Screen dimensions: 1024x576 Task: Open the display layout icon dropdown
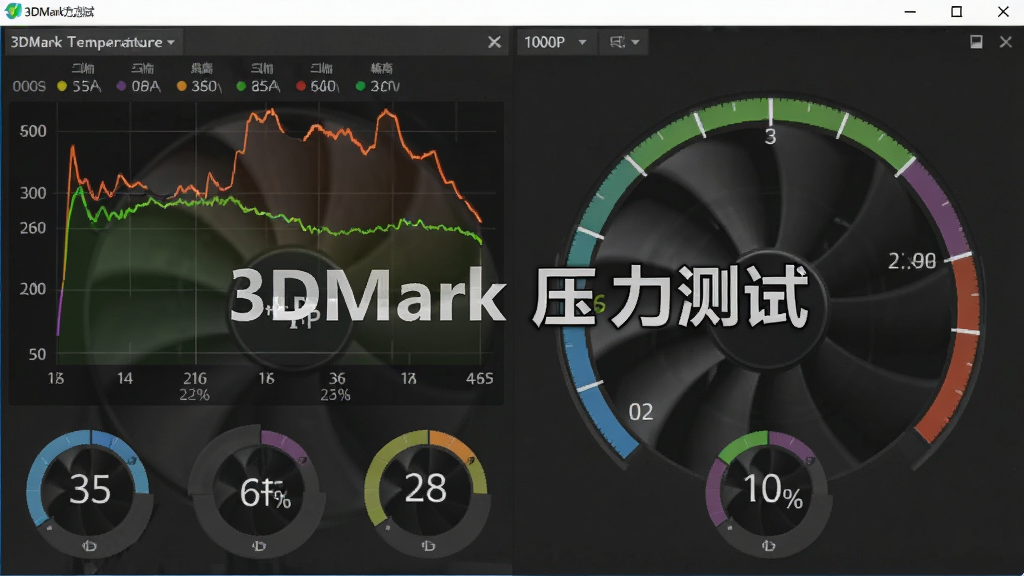click(624, 42)
